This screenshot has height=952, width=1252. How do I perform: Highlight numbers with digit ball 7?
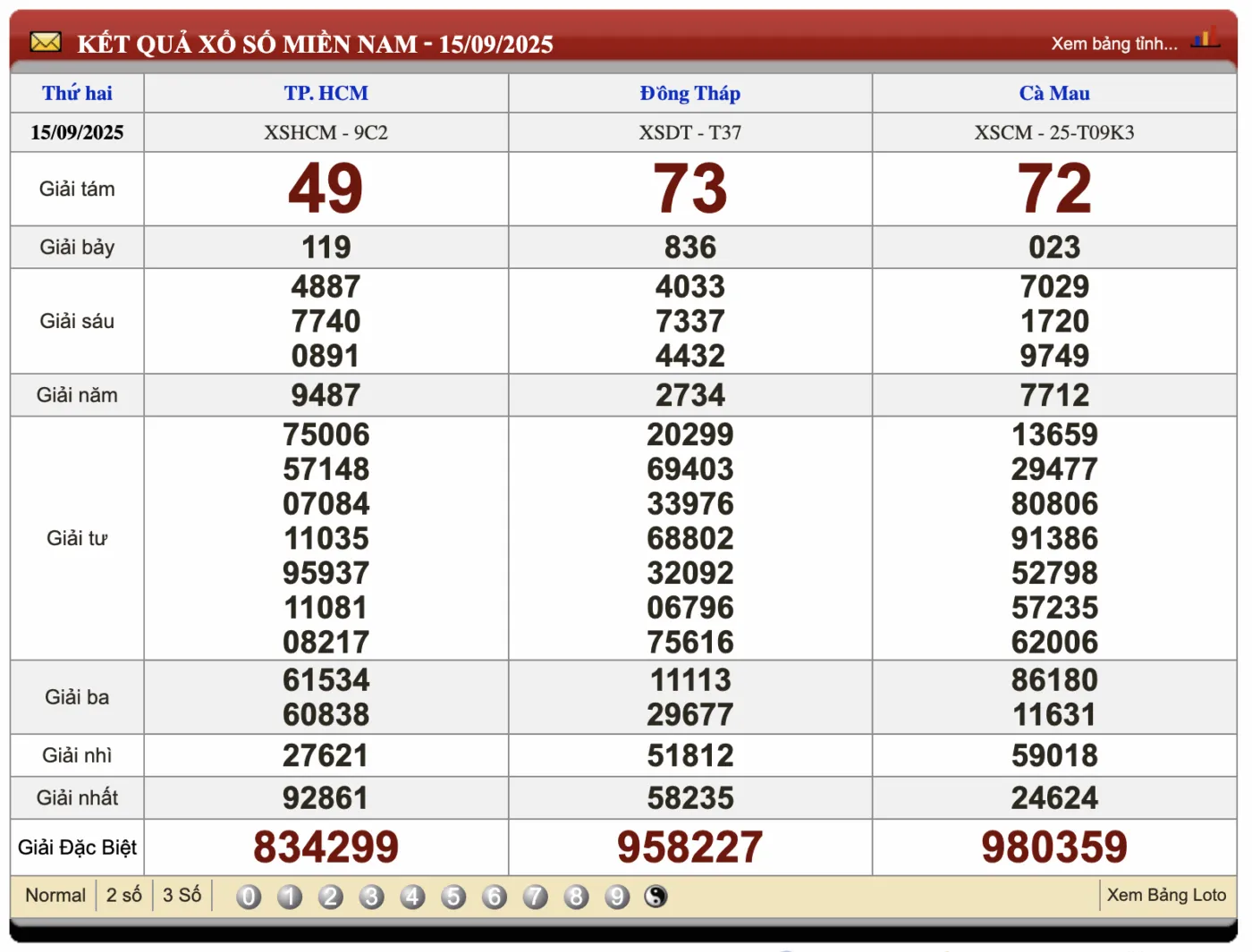pos(535,897)
